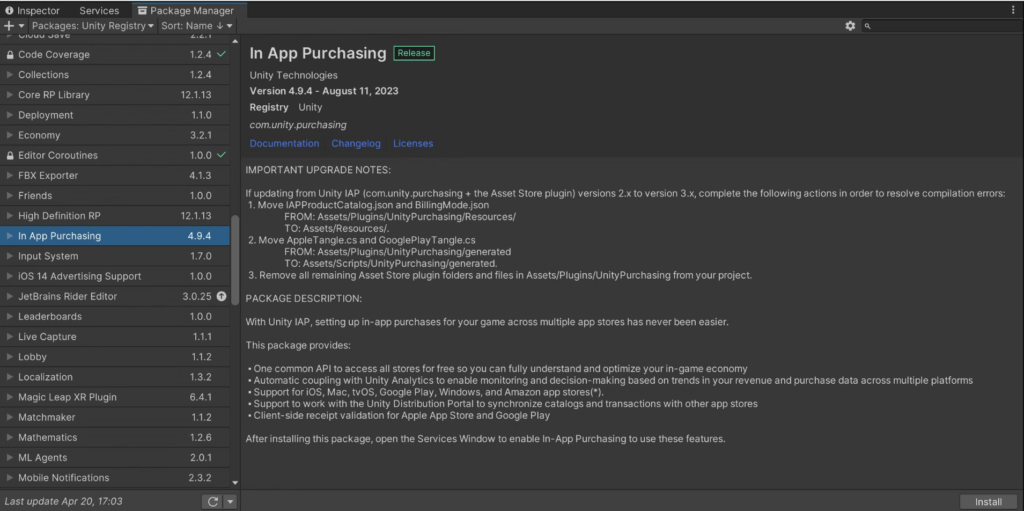Click the add package plus icon
This screenshot has height=511, width=1024.
(8, 25)
